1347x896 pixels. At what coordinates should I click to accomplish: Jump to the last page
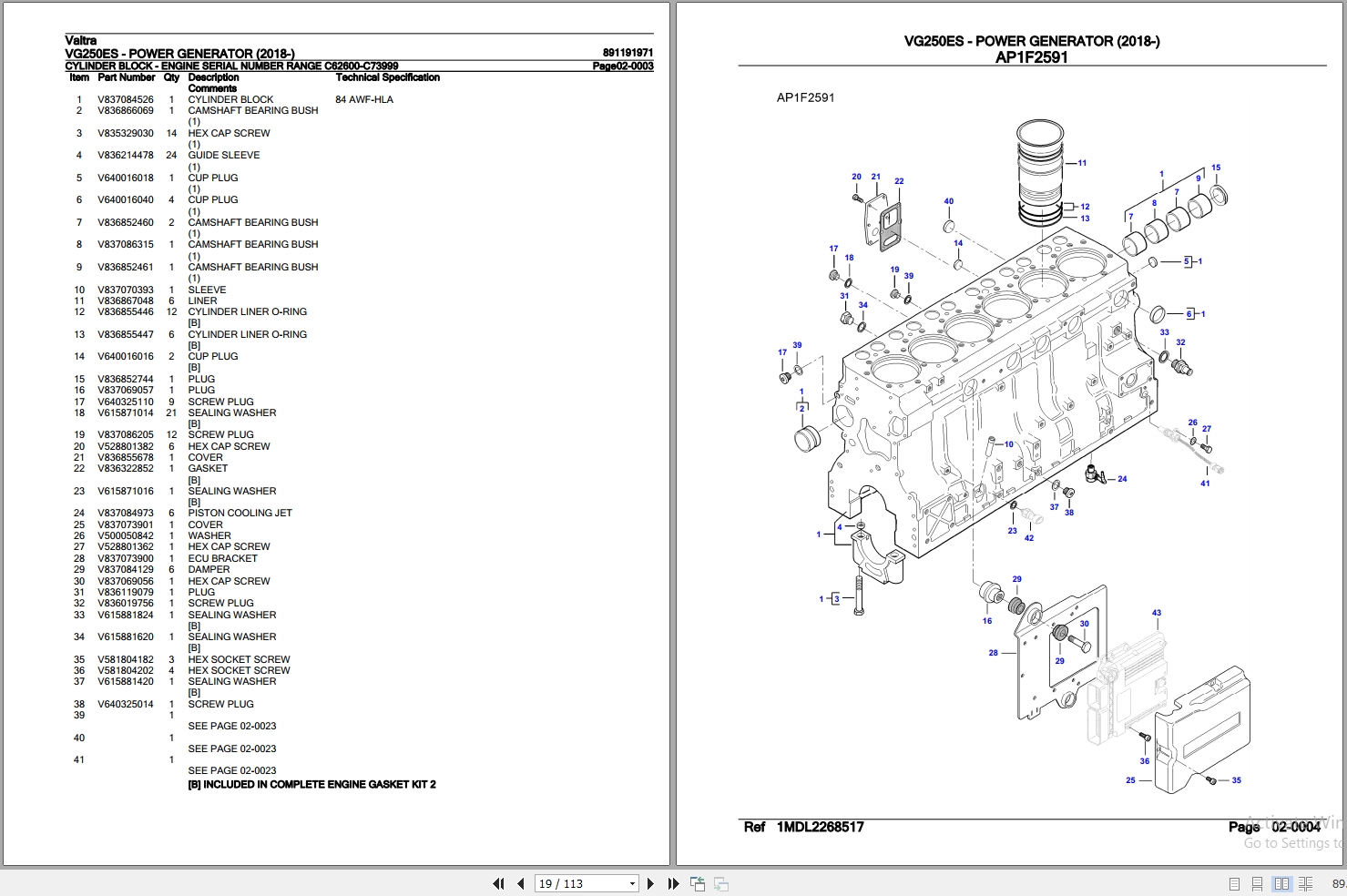[673, 883]
